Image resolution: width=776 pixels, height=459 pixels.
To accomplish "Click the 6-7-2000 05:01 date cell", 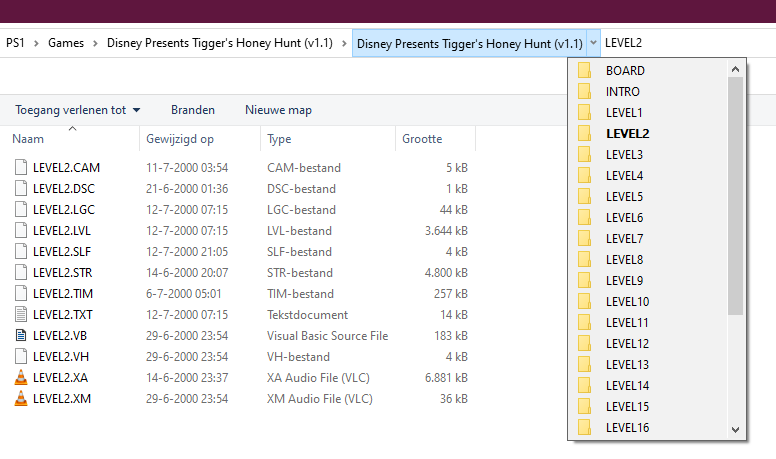I will tap(184, 294).
